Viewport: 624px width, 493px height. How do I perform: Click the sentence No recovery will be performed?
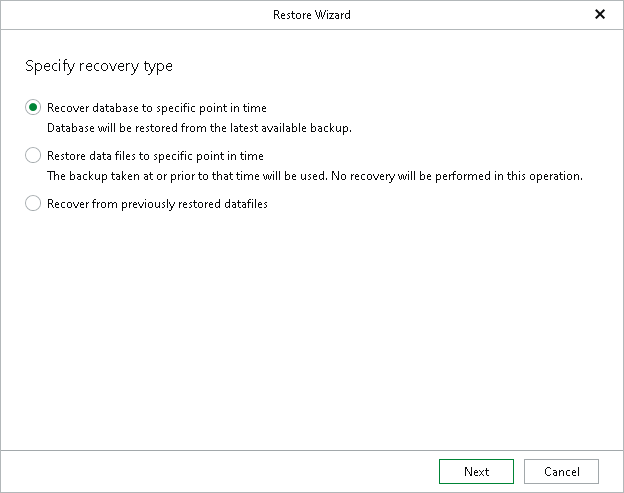(x=457, y=176)
